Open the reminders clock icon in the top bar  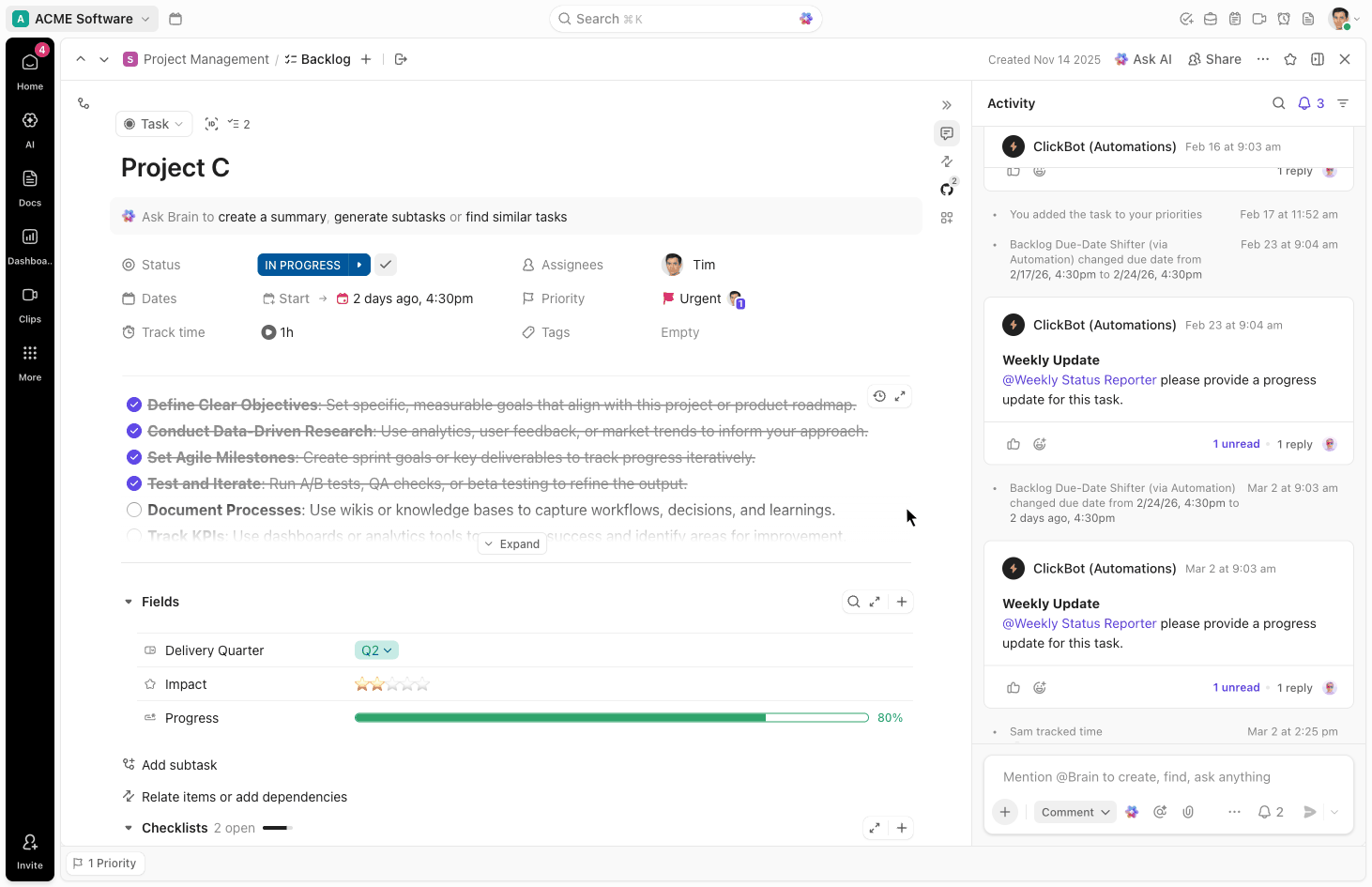coord(1284,18)
